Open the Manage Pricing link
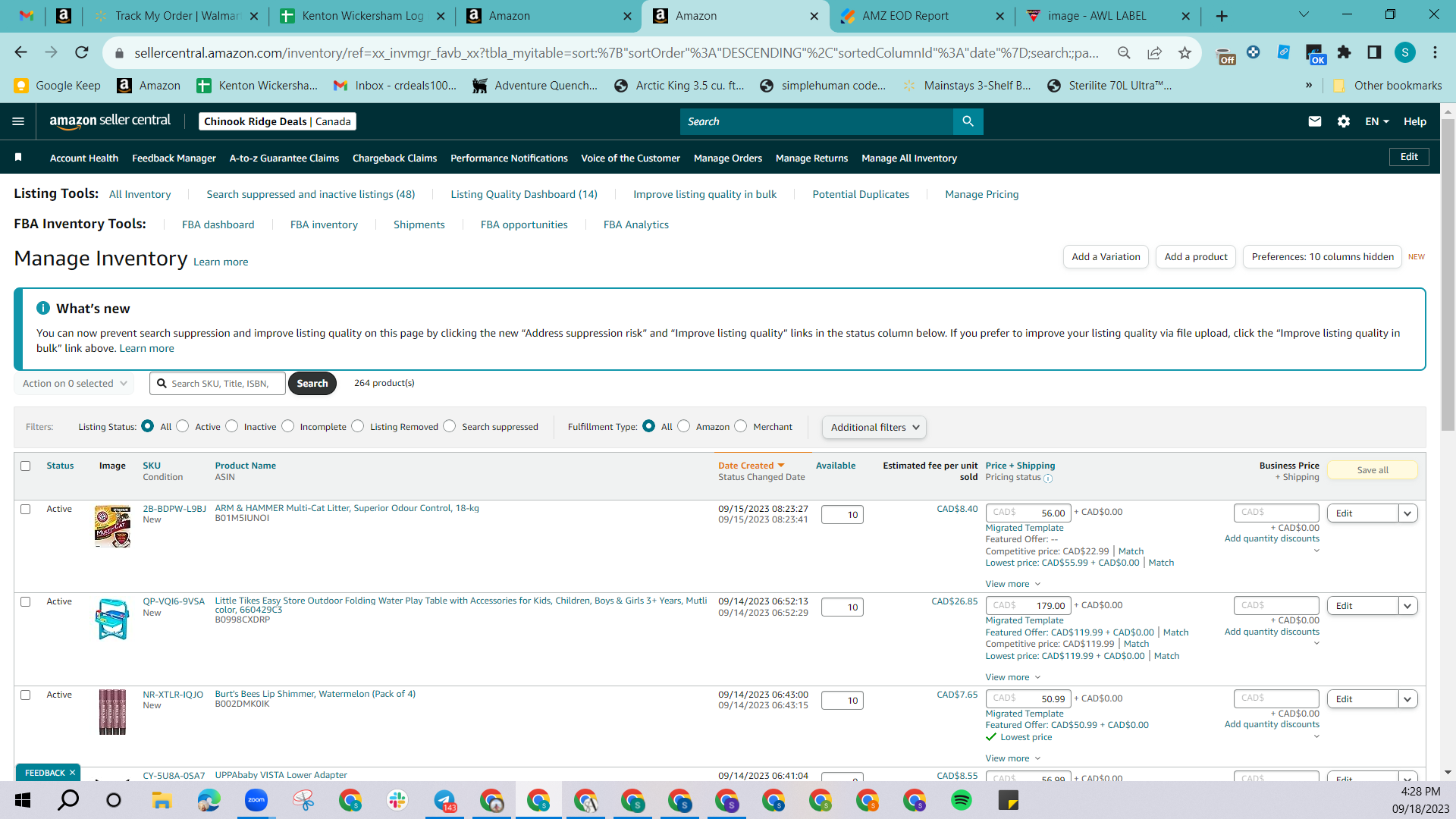The width and height of the screenshot is (1456, 819). click(x=981, y=194)
